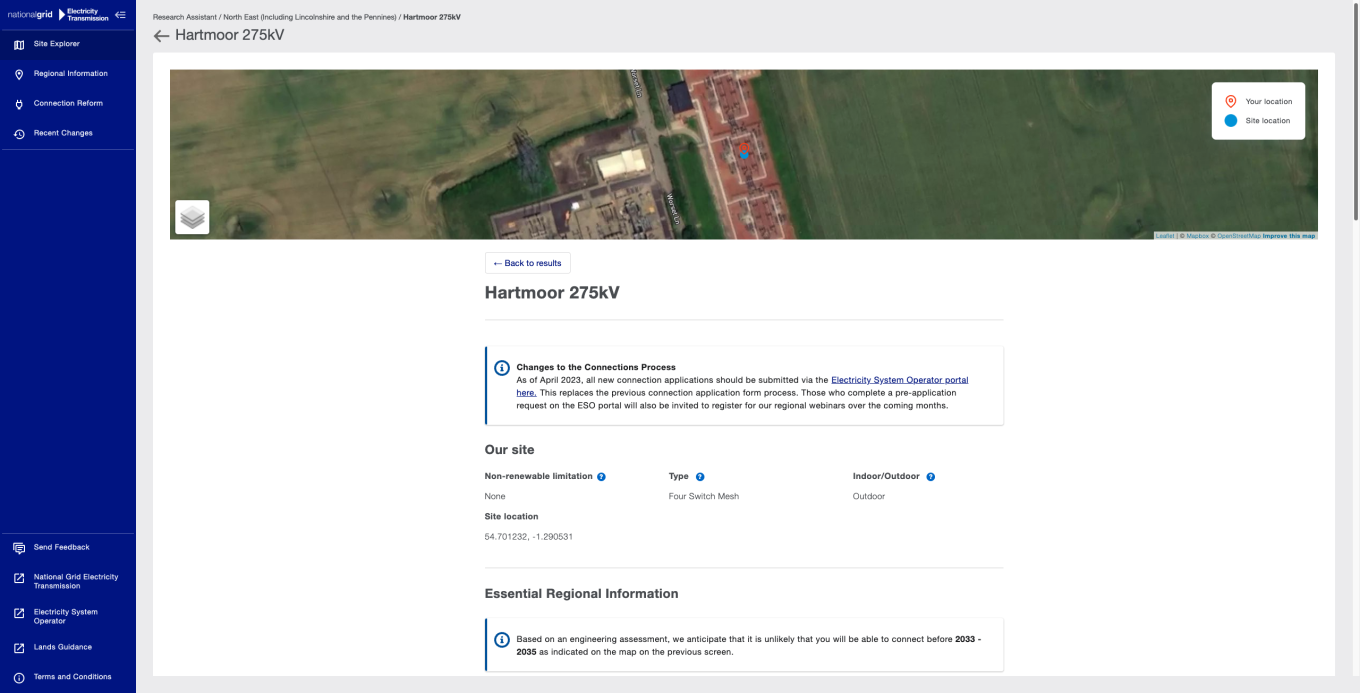Open Site Explorer in the sidebar
Viewport: 1360px width, 693px height.
pos(56,44)
